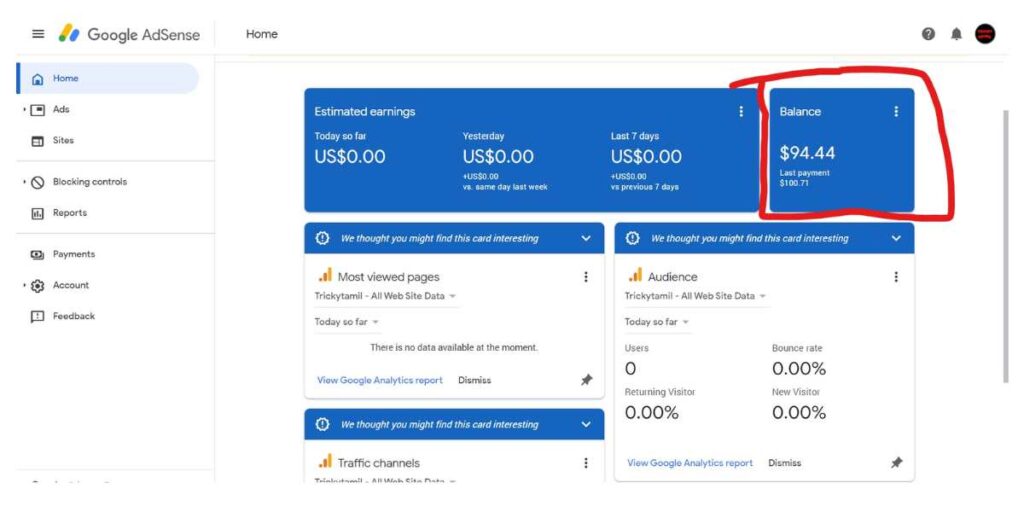Click the page vertical scrollbar
The height and width of the screenshot is (512, 1024).
[x=1005, y=246]
